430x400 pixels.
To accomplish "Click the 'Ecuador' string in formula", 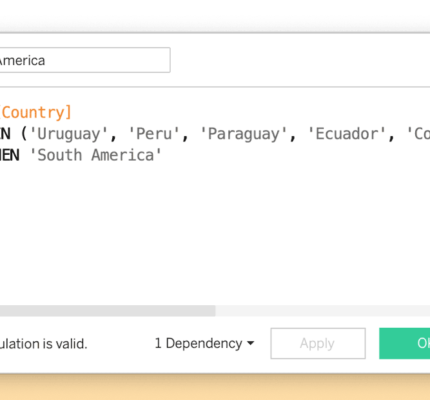I will [x=347, y=134].
